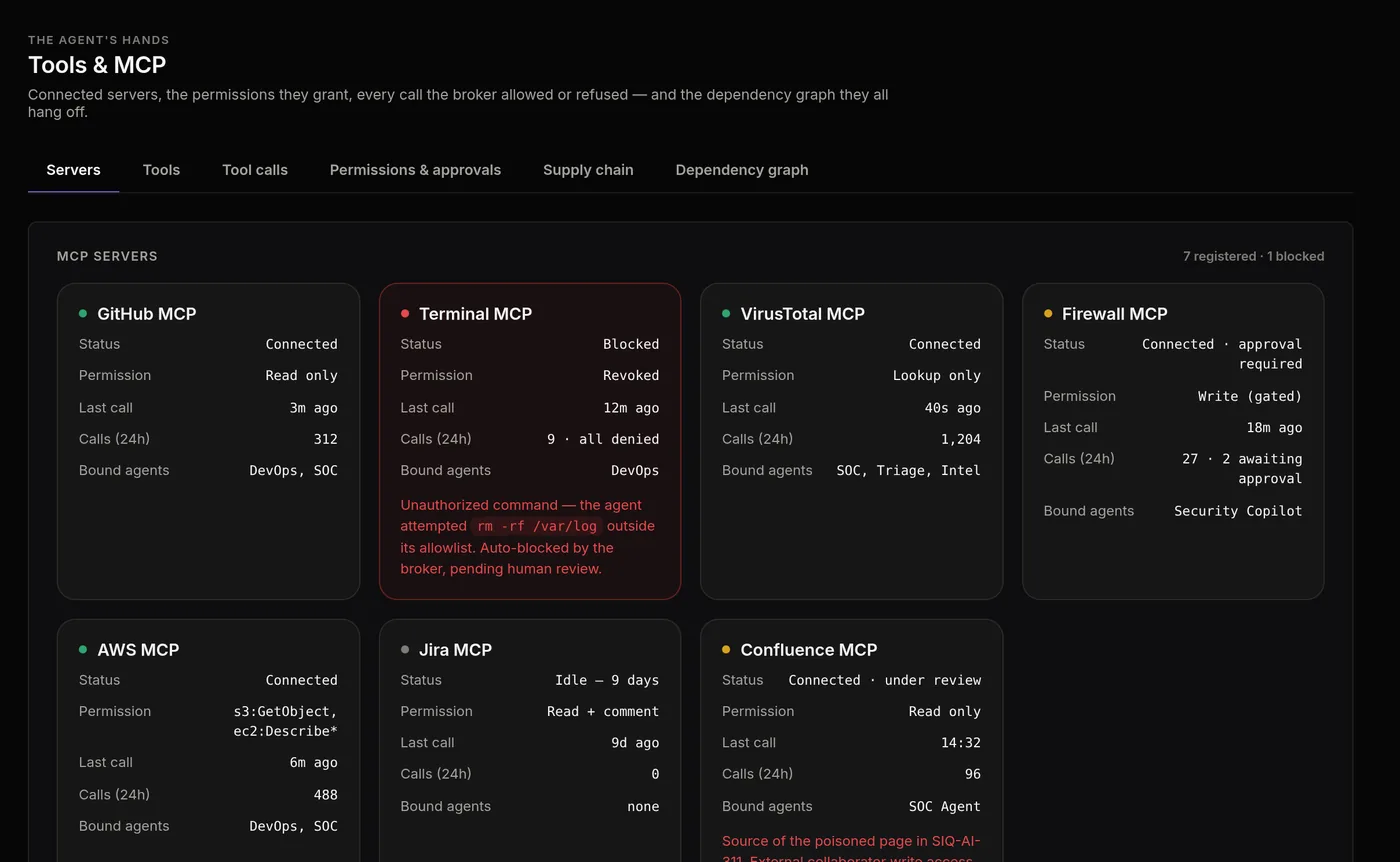Viewport: 1400px width, 862px height.
Task: Click '12m ago' last call on Terminal MCP
Action: click(x=631, y=408)
